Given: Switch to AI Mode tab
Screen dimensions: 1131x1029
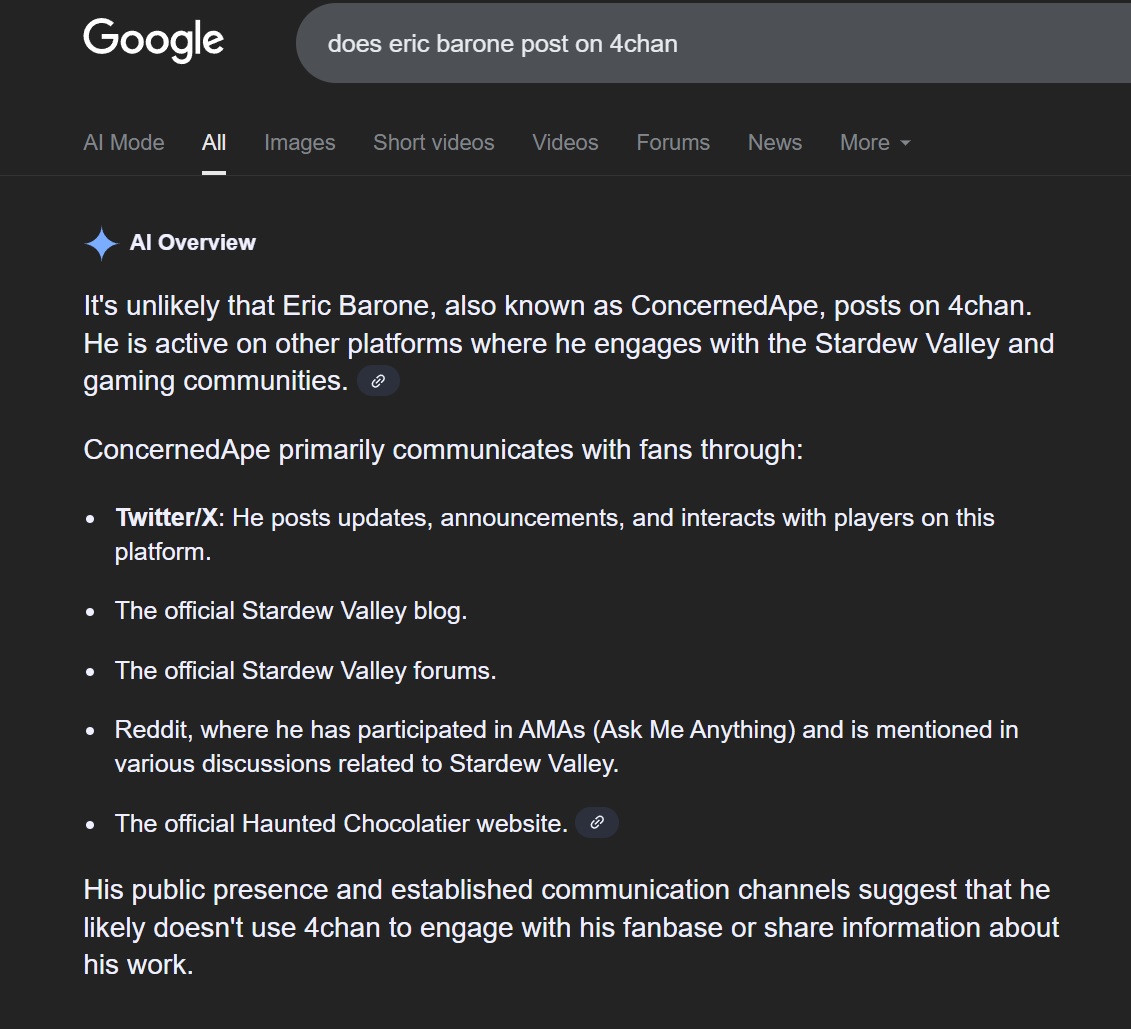Looking at the screenshot, I should tap(124, 142).
